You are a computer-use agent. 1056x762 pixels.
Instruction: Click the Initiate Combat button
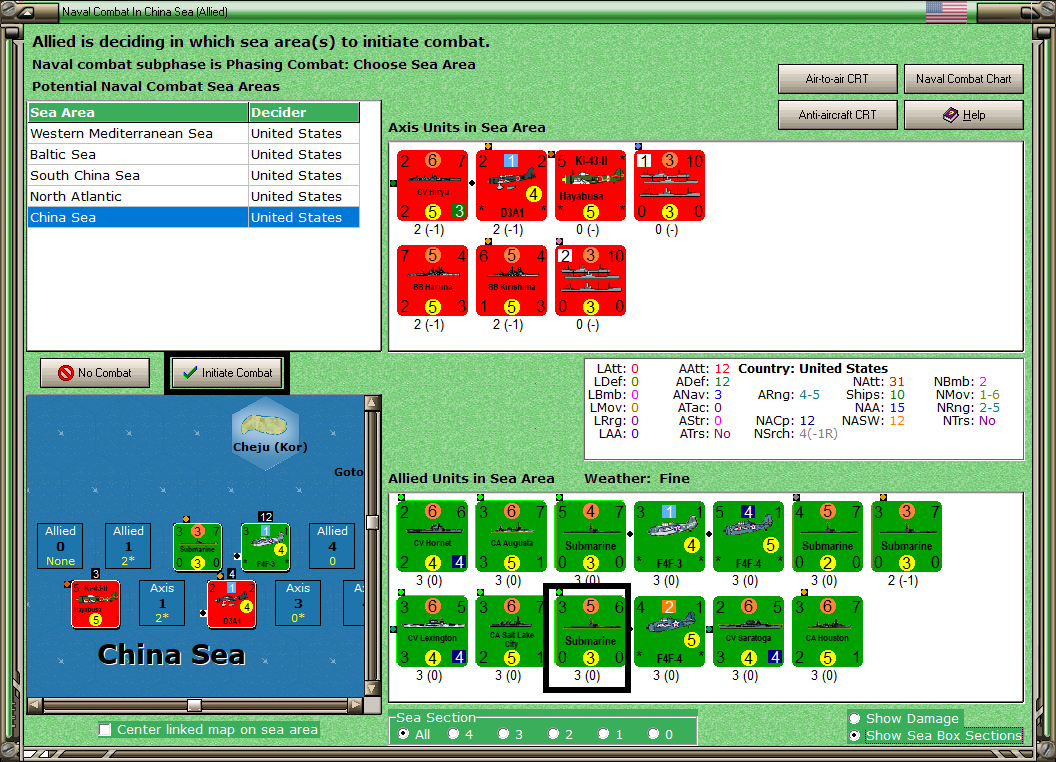point(227,373)
